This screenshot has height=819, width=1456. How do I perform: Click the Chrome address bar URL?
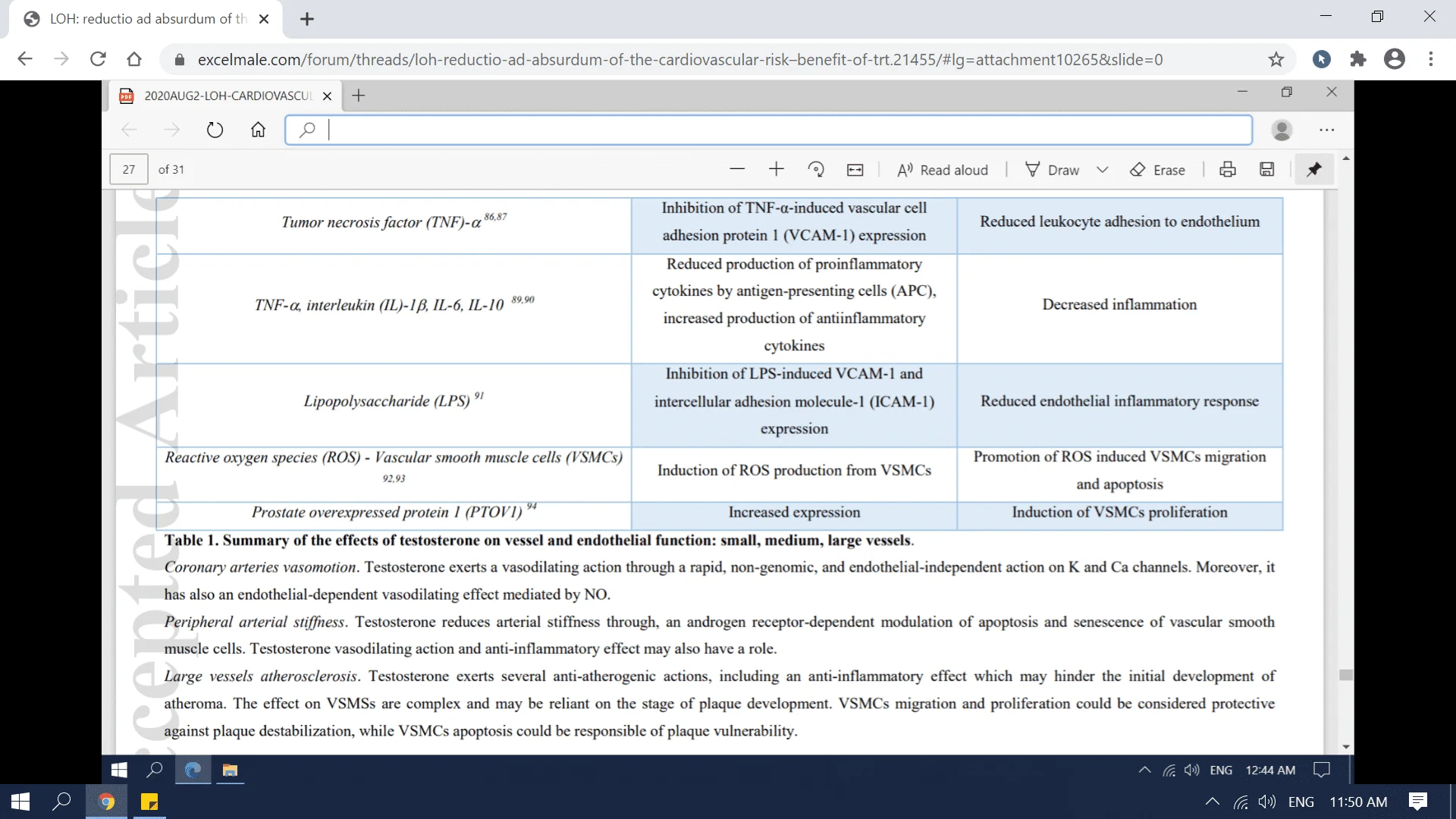point(680,59)
